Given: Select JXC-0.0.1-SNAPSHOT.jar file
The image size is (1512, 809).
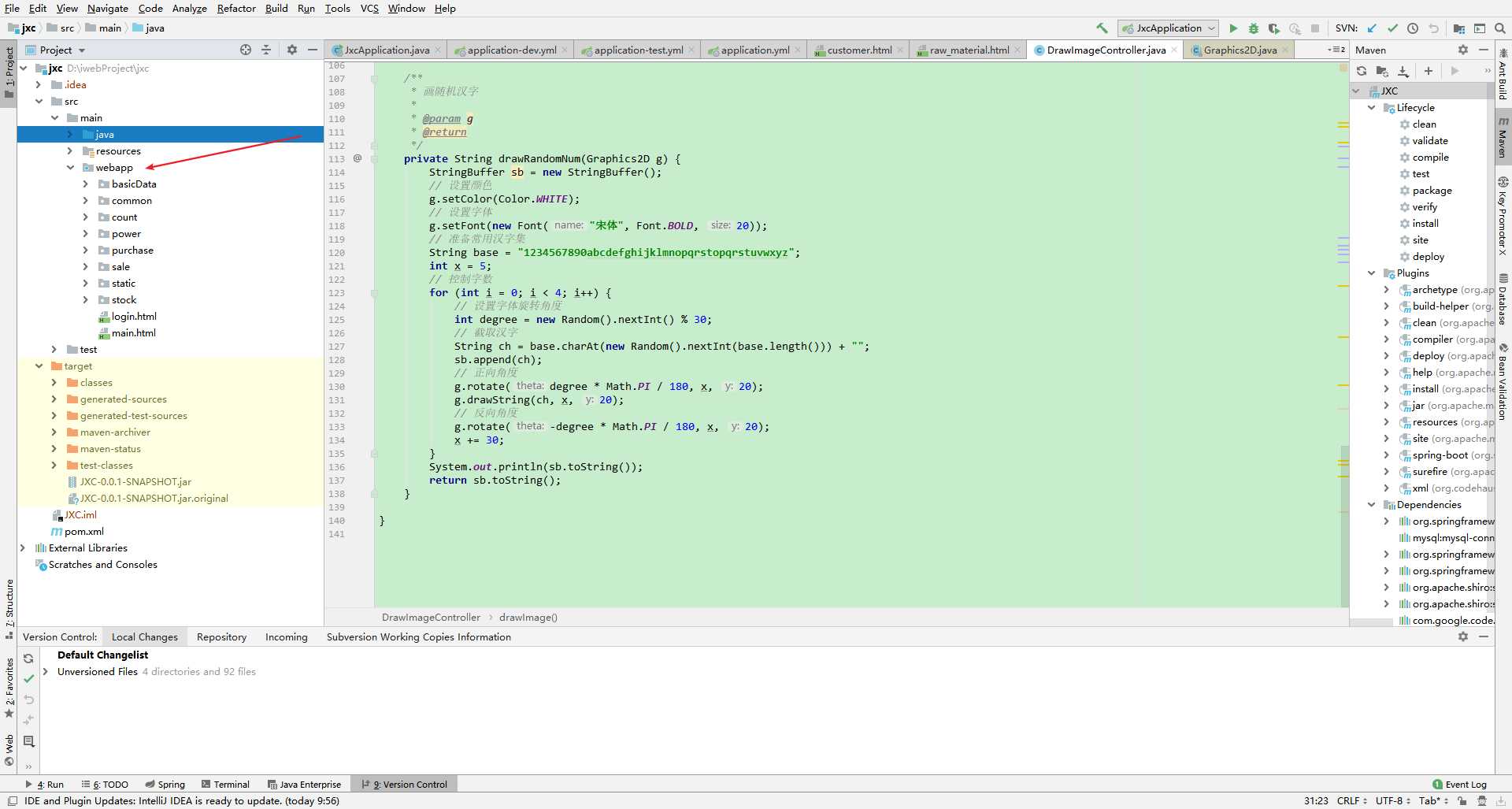Looking at the screenshot, I should [135, 482].
